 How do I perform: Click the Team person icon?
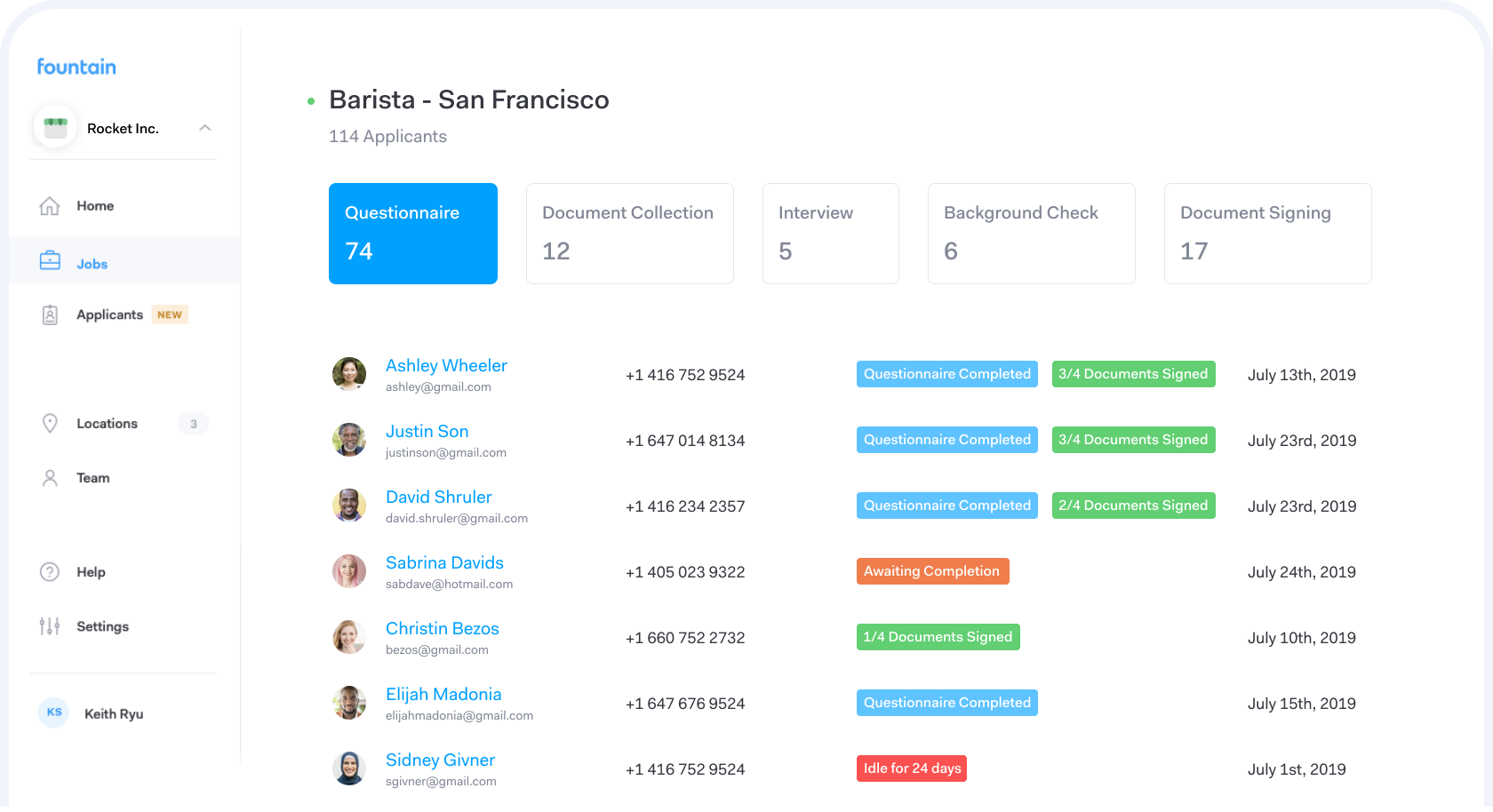[x=50, y=478]
